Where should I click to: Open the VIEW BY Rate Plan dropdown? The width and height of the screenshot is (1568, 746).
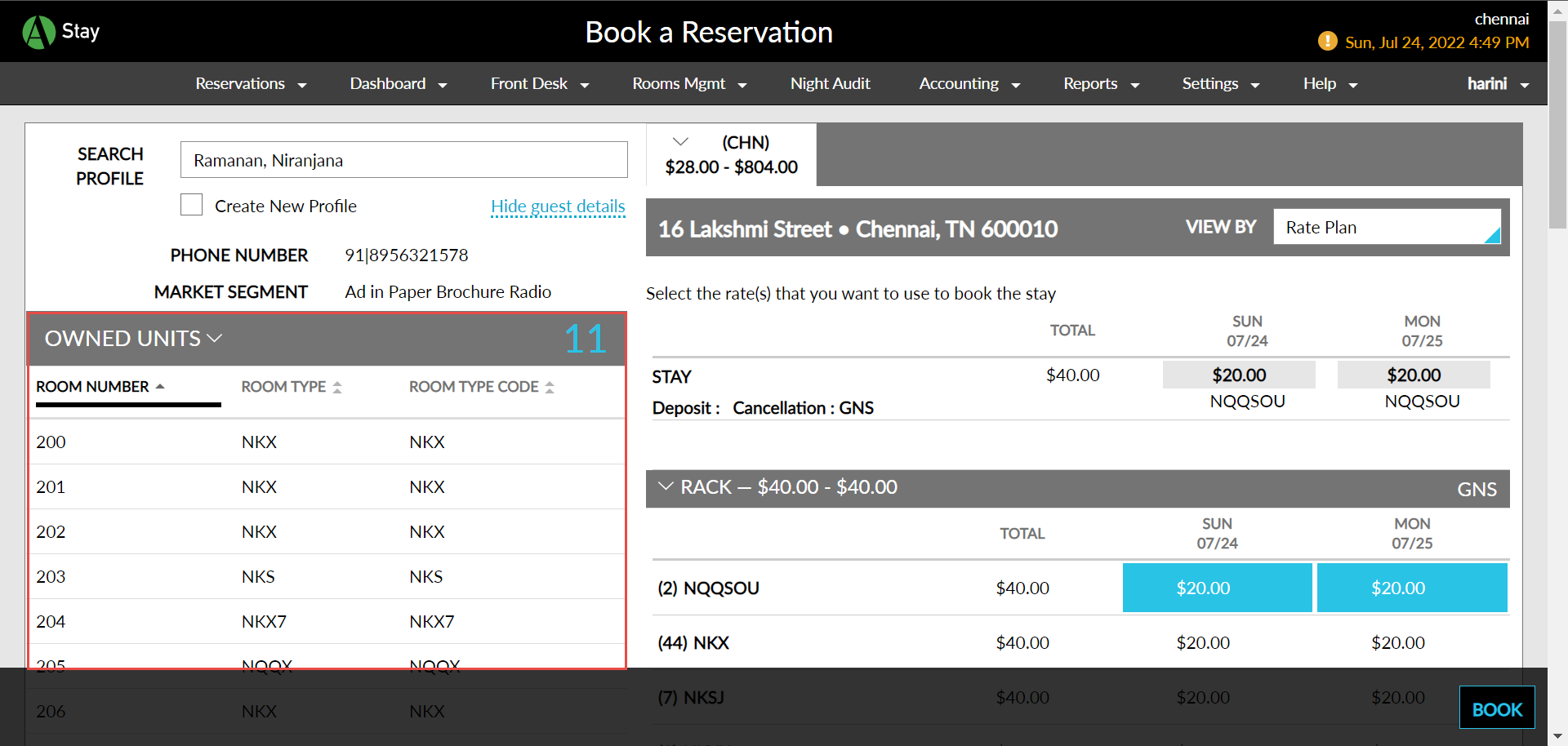pyautogui.click(x=1387, y=227)
